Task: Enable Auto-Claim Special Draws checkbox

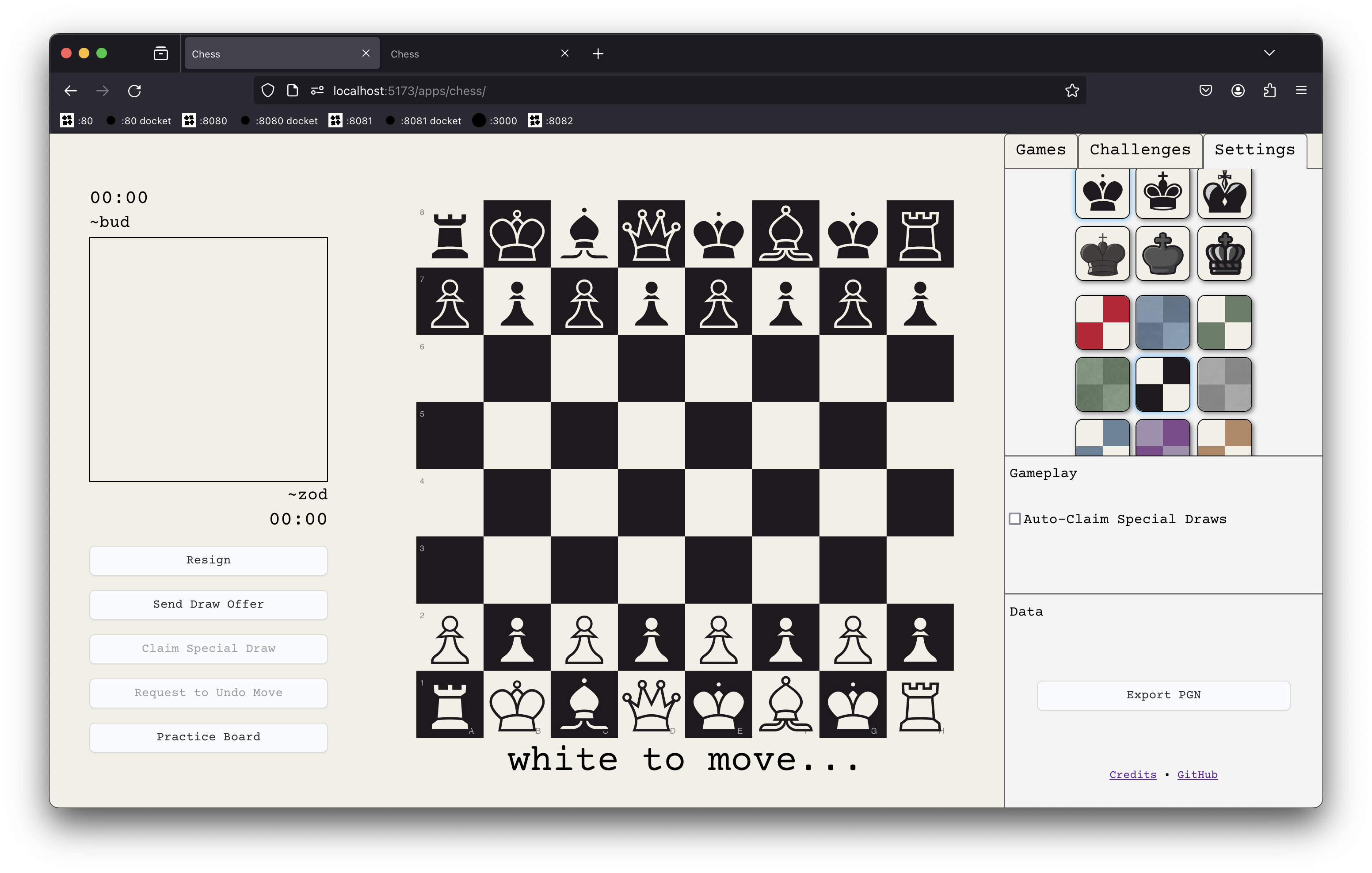Action: pos(1015,519)
